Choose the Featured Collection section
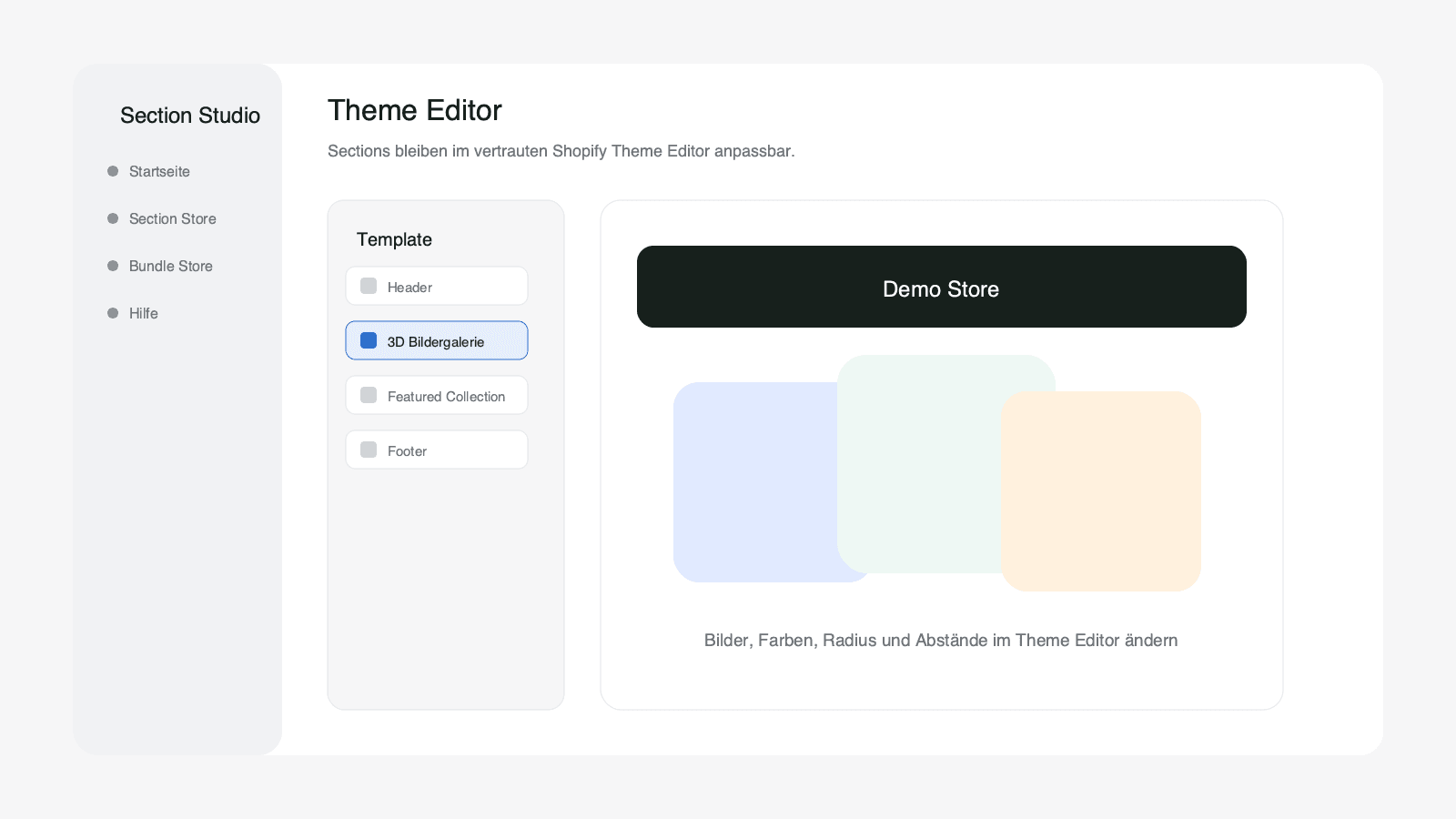 (437, 395)
